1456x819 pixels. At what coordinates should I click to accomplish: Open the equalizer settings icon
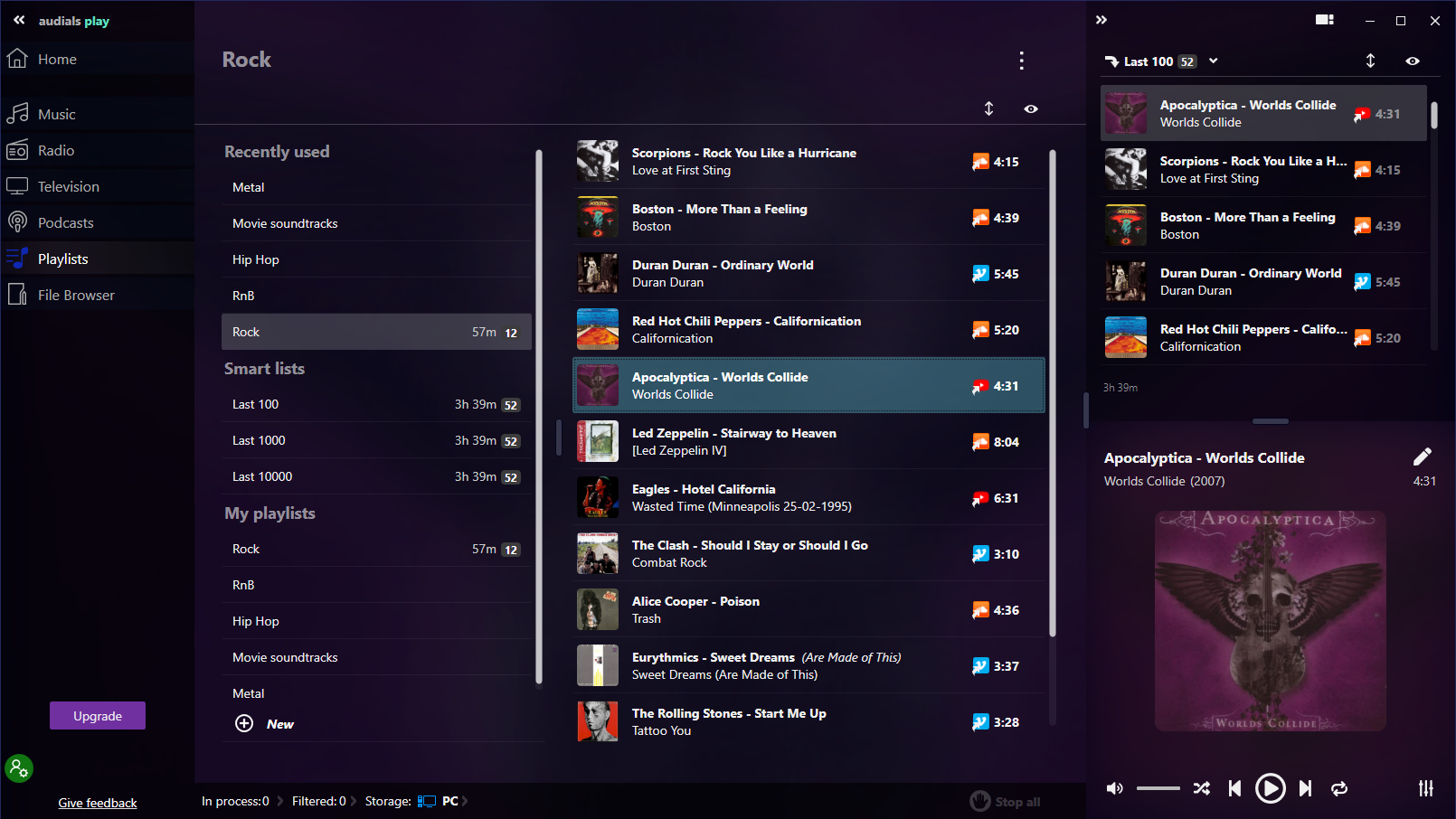[1426, 788]
